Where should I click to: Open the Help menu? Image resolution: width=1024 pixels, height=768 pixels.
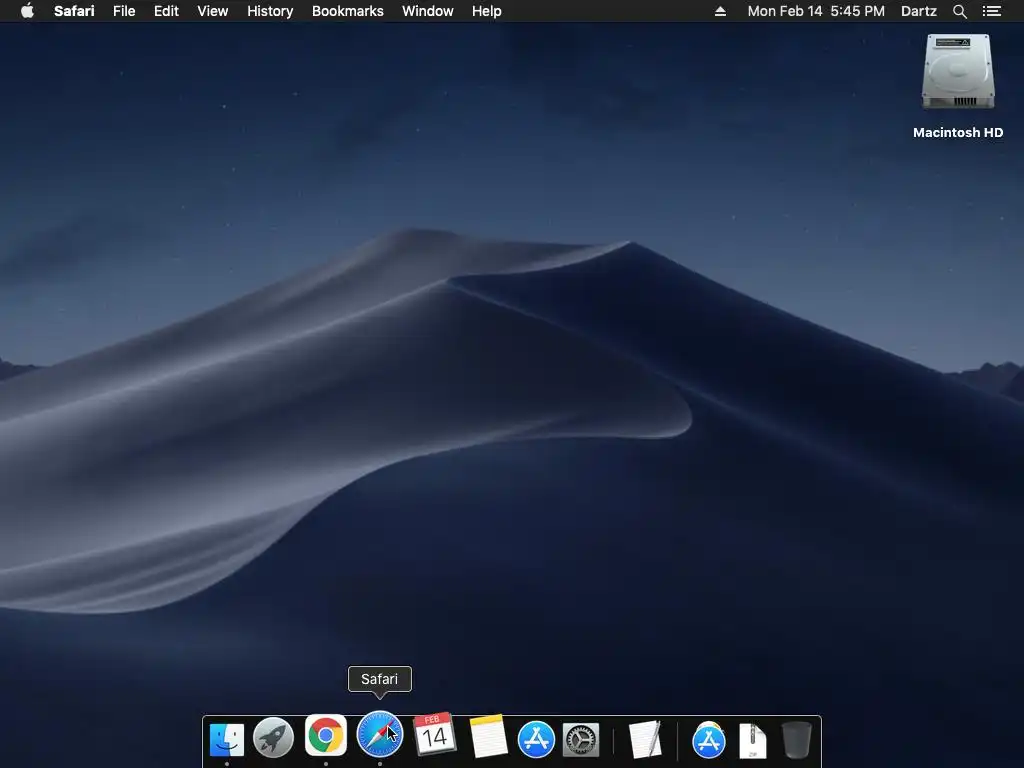487,11
